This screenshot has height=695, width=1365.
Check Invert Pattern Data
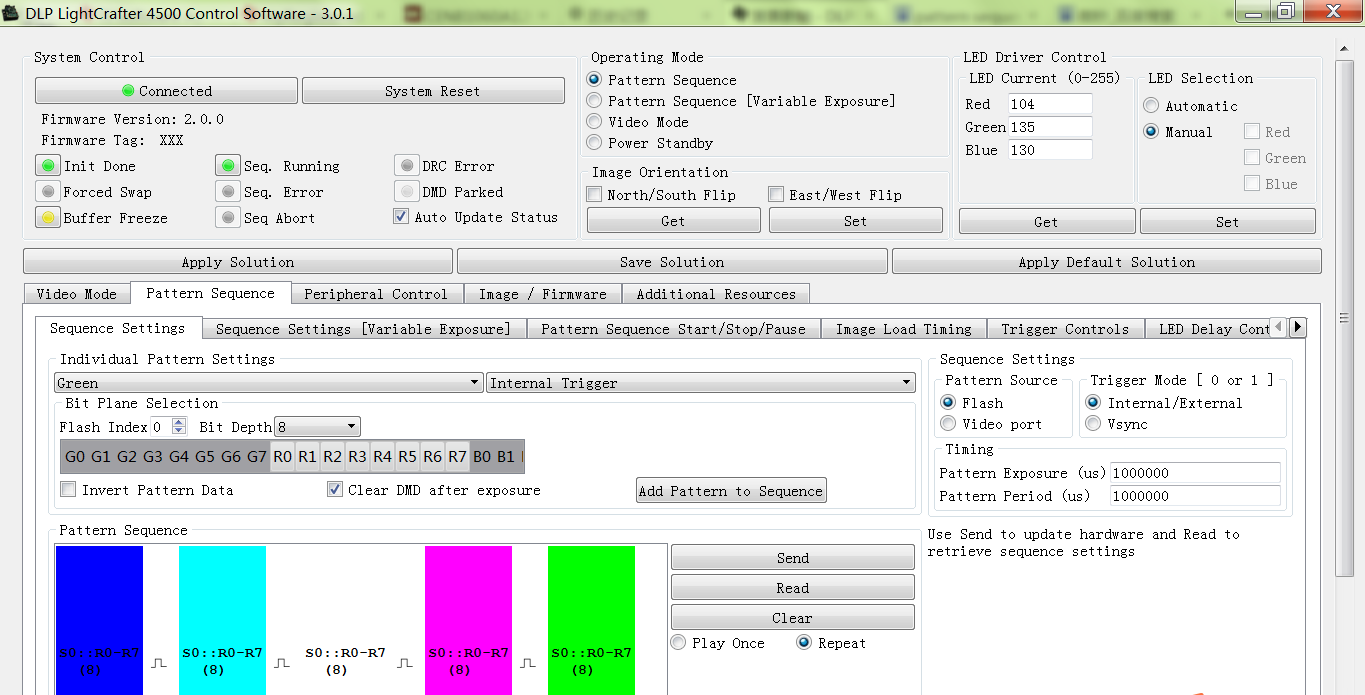[x=68, y=490]
